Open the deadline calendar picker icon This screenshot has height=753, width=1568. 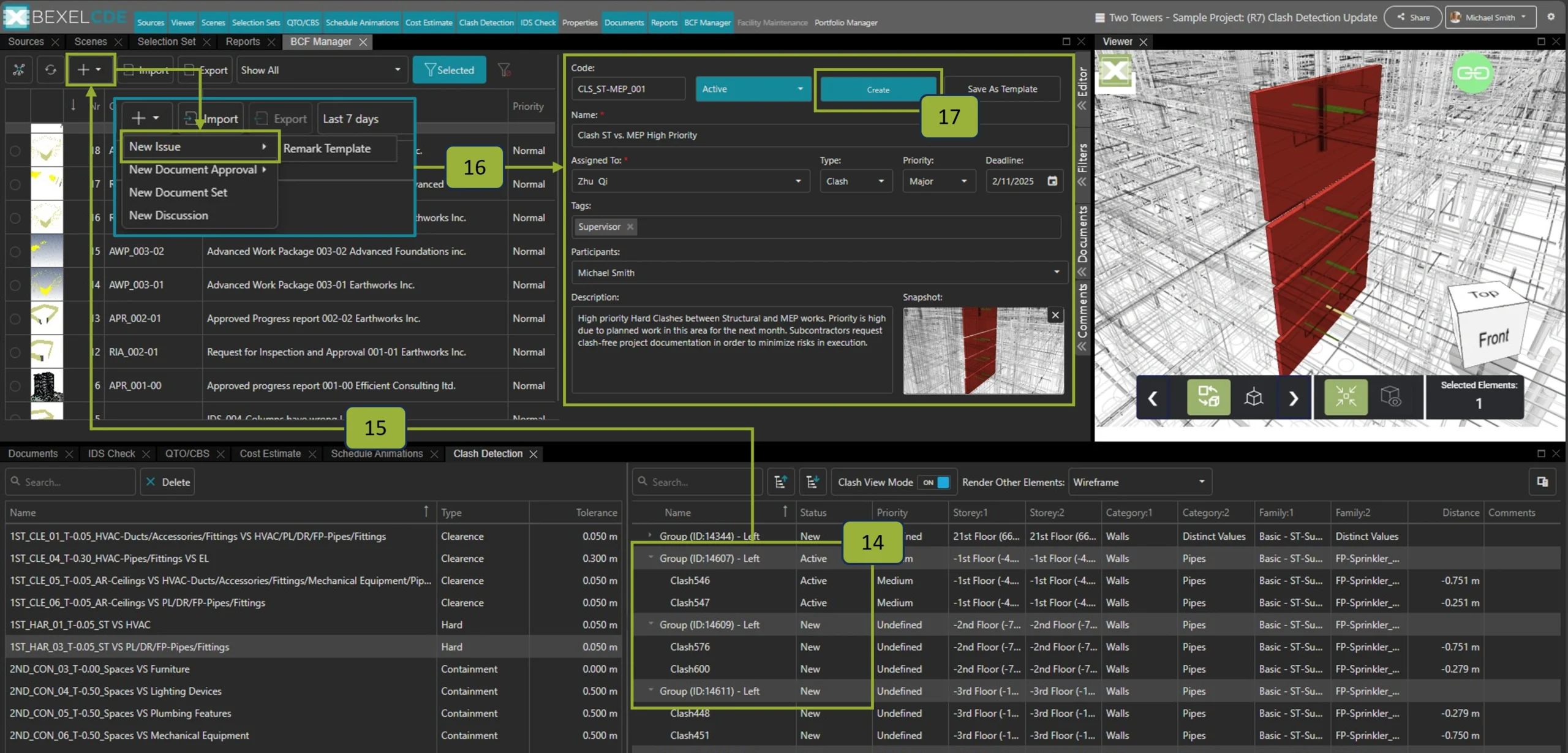[1052, 181]
